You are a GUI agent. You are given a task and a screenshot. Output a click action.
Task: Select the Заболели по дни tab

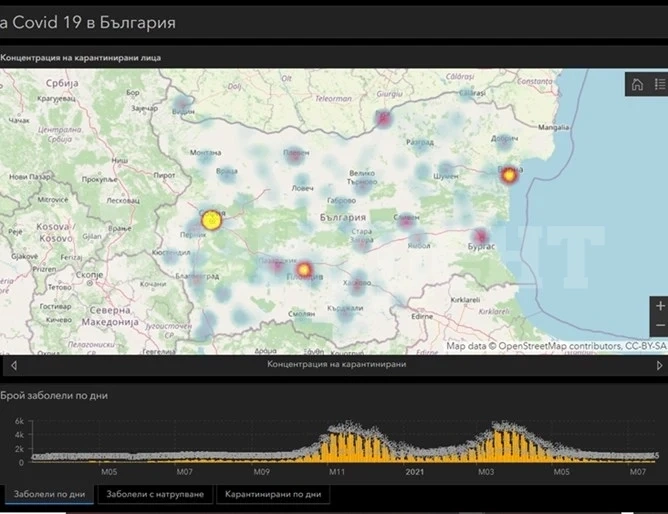pos(49,494)
